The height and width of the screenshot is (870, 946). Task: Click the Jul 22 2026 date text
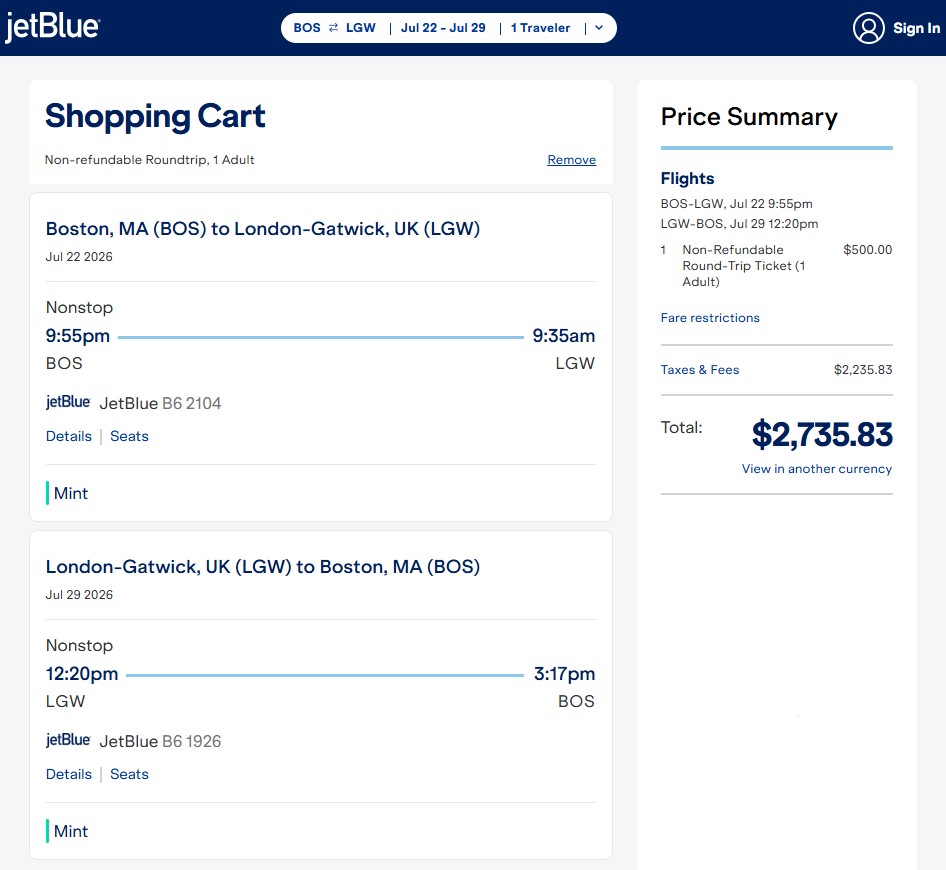[79, 257]
